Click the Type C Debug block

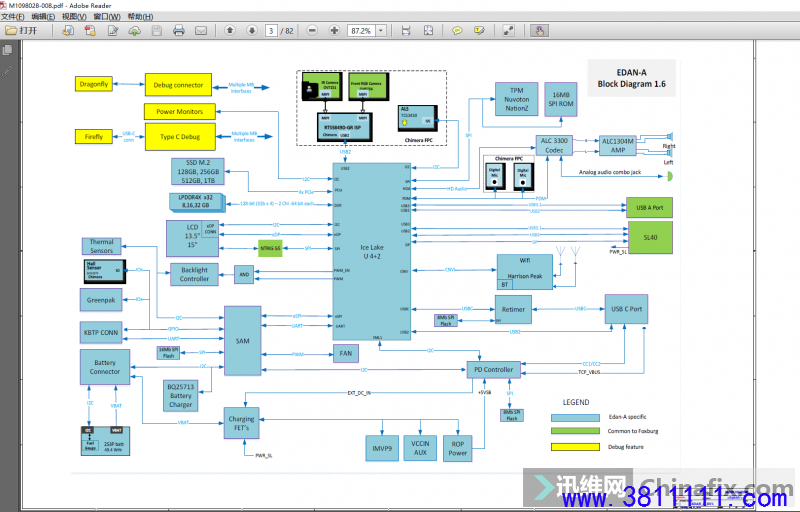pyautogui.click(x=180, y=137)
